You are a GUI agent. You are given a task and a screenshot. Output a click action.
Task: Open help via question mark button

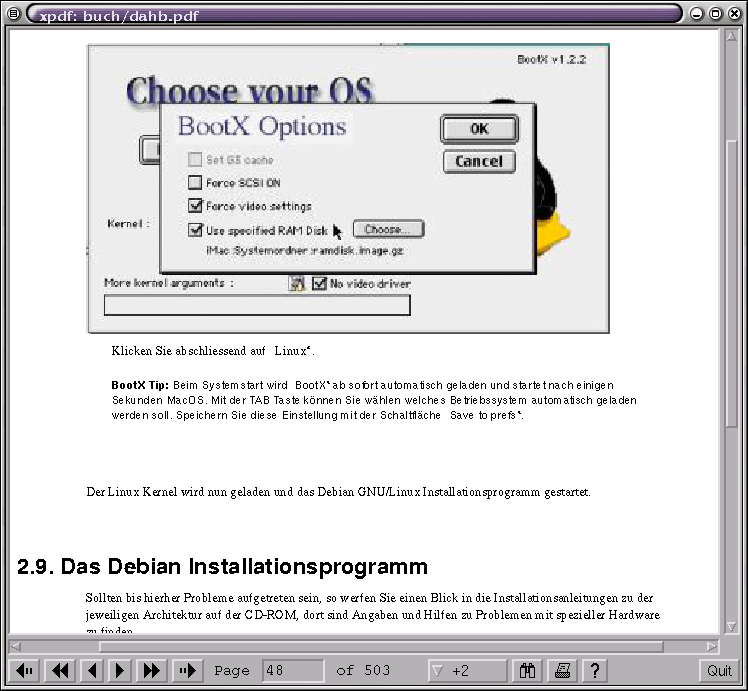(594, 671)
